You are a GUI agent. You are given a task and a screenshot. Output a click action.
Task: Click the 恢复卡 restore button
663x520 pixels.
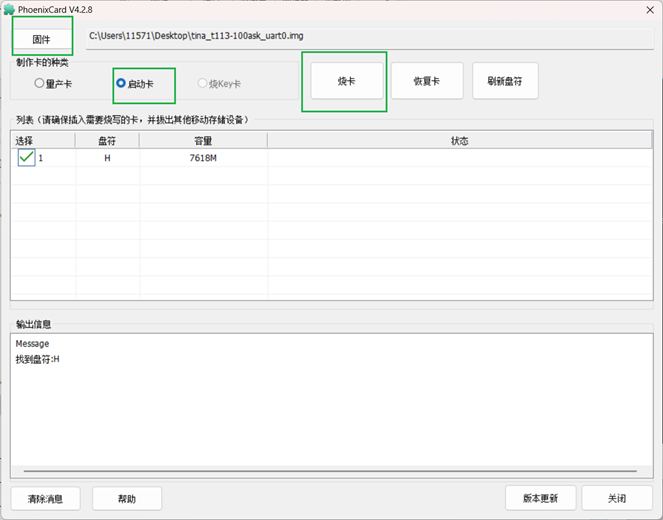click(427, 81)
